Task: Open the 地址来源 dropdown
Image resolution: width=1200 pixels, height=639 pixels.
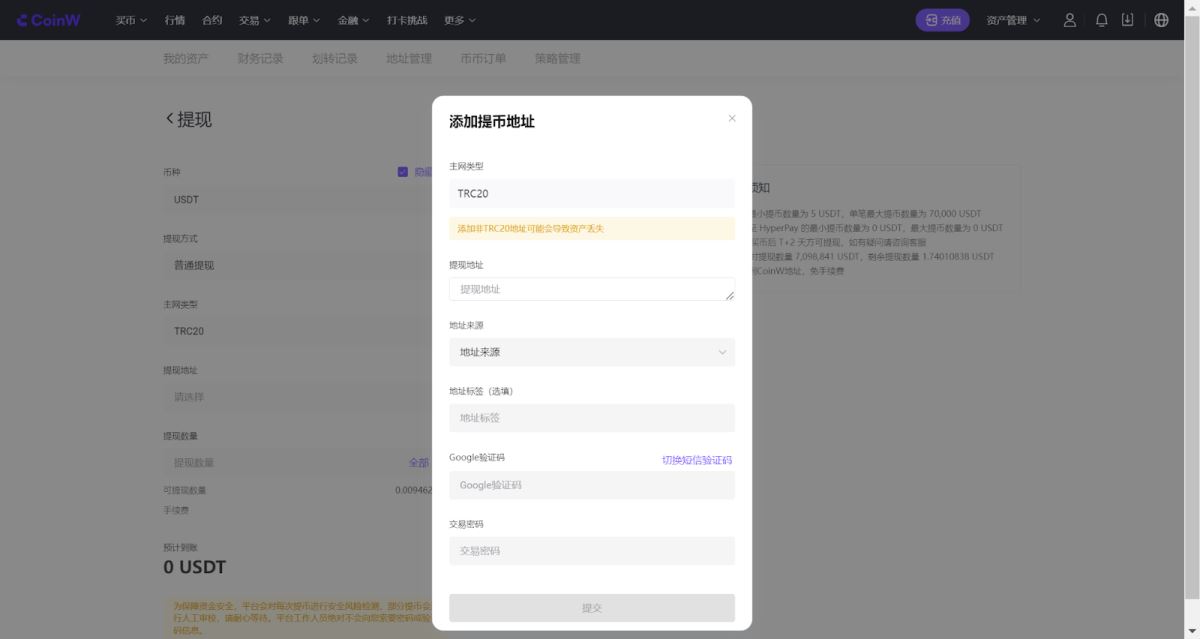Action: point(591,352)
